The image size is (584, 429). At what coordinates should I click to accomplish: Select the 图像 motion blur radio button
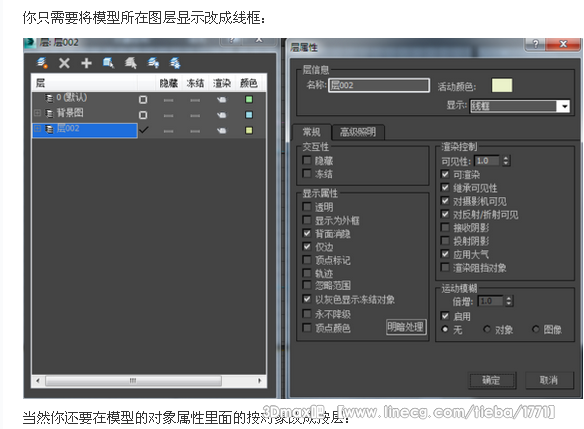pos(536,329)
